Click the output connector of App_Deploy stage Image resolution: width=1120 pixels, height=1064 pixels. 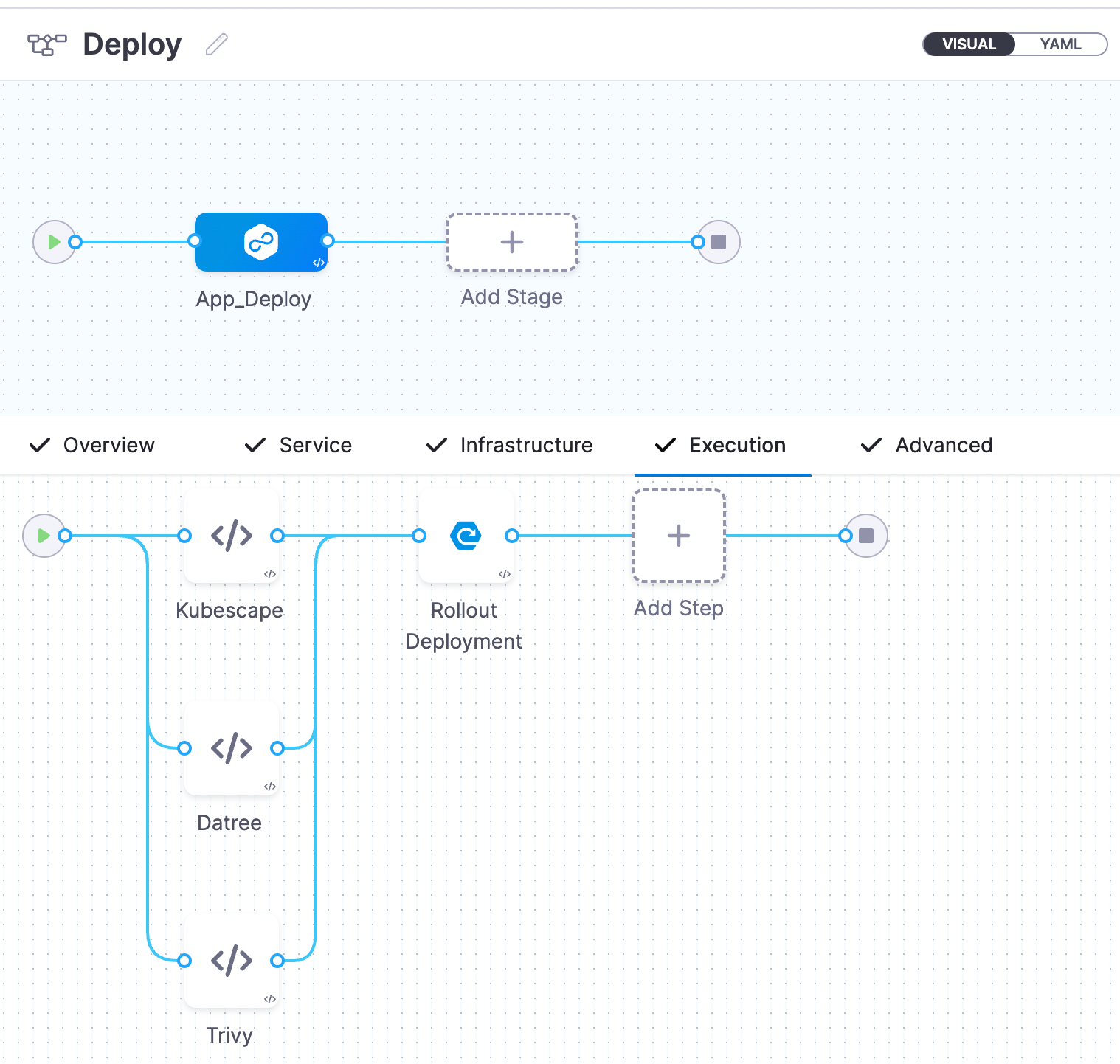[328, 241]
